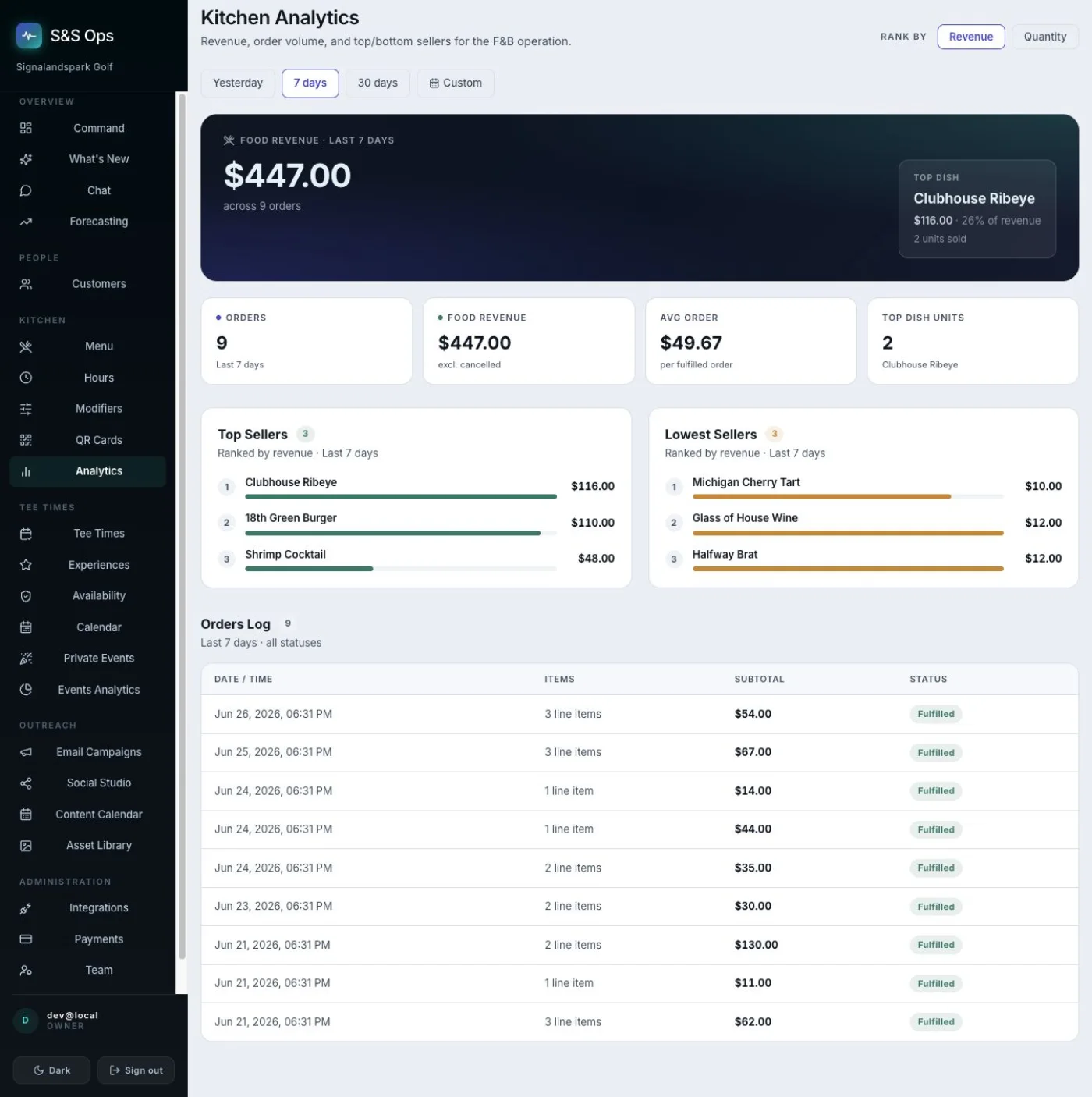Click the QR Cards icon
The width and height of the screenshot is (1092, 1097).
tap(26, 440)
